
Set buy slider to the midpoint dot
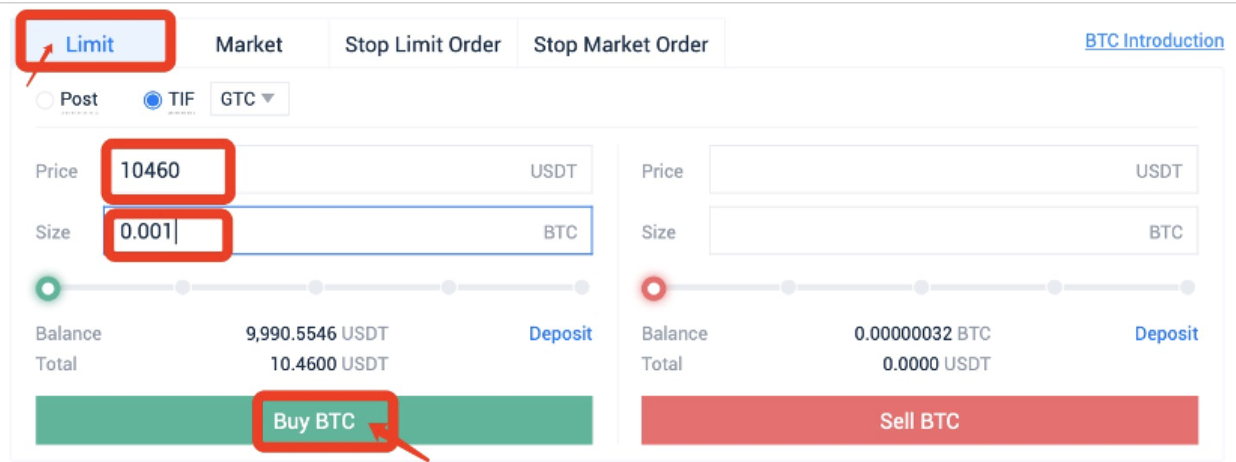pyautogui.click(x=315, y=288)
